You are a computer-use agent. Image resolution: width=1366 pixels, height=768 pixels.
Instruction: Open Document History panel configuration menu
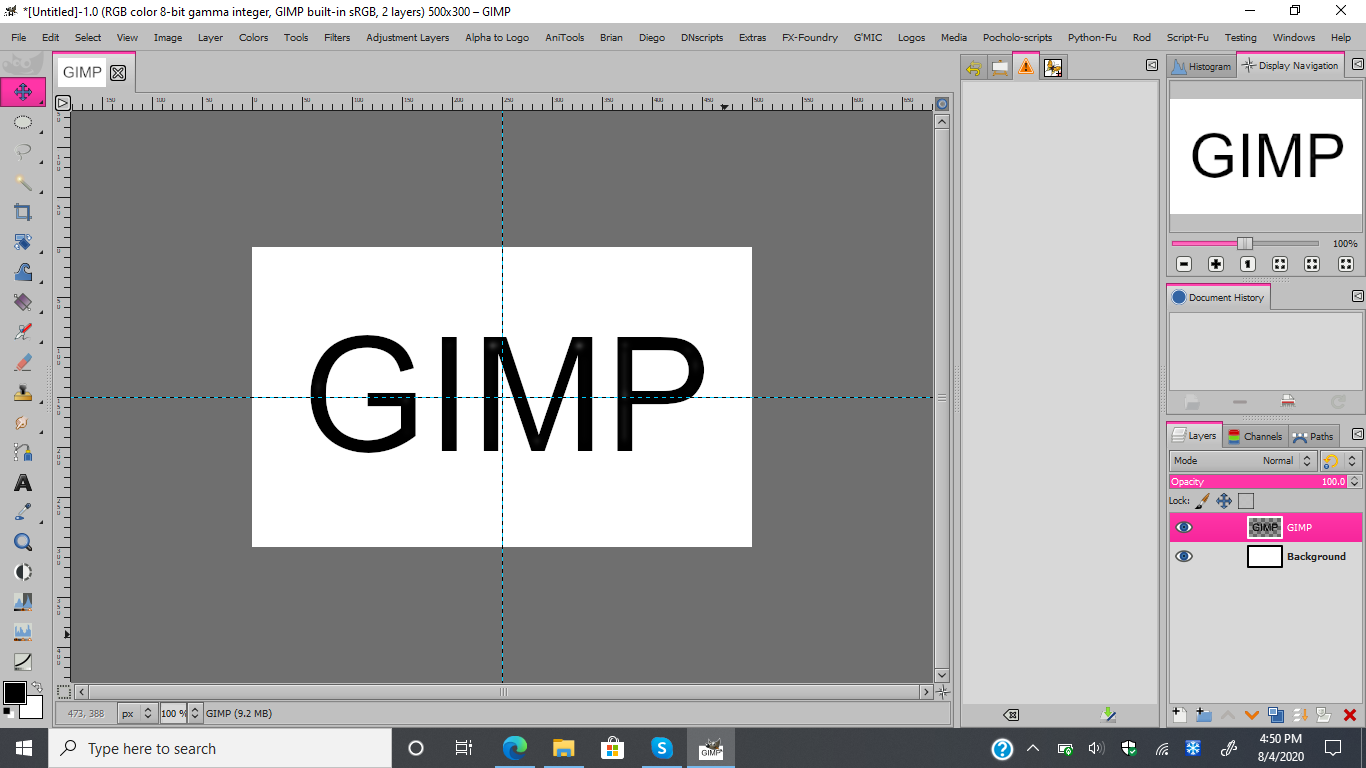click(x=1357, y=296)
